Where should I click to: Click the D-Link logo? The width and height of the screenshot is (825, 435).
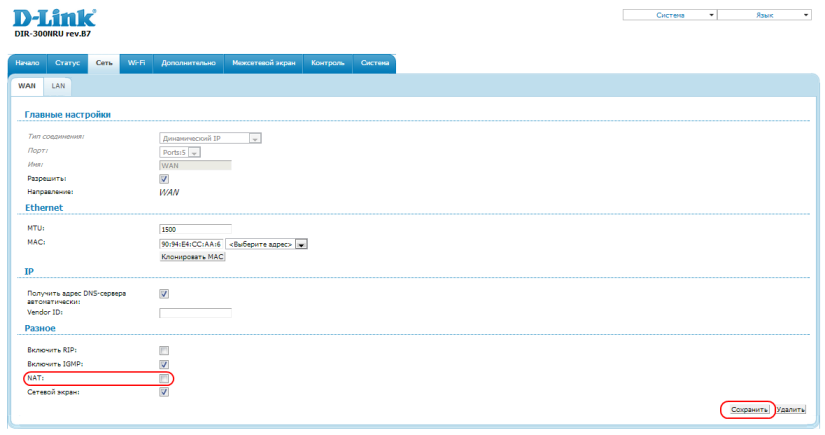click(x=56, y=20)
